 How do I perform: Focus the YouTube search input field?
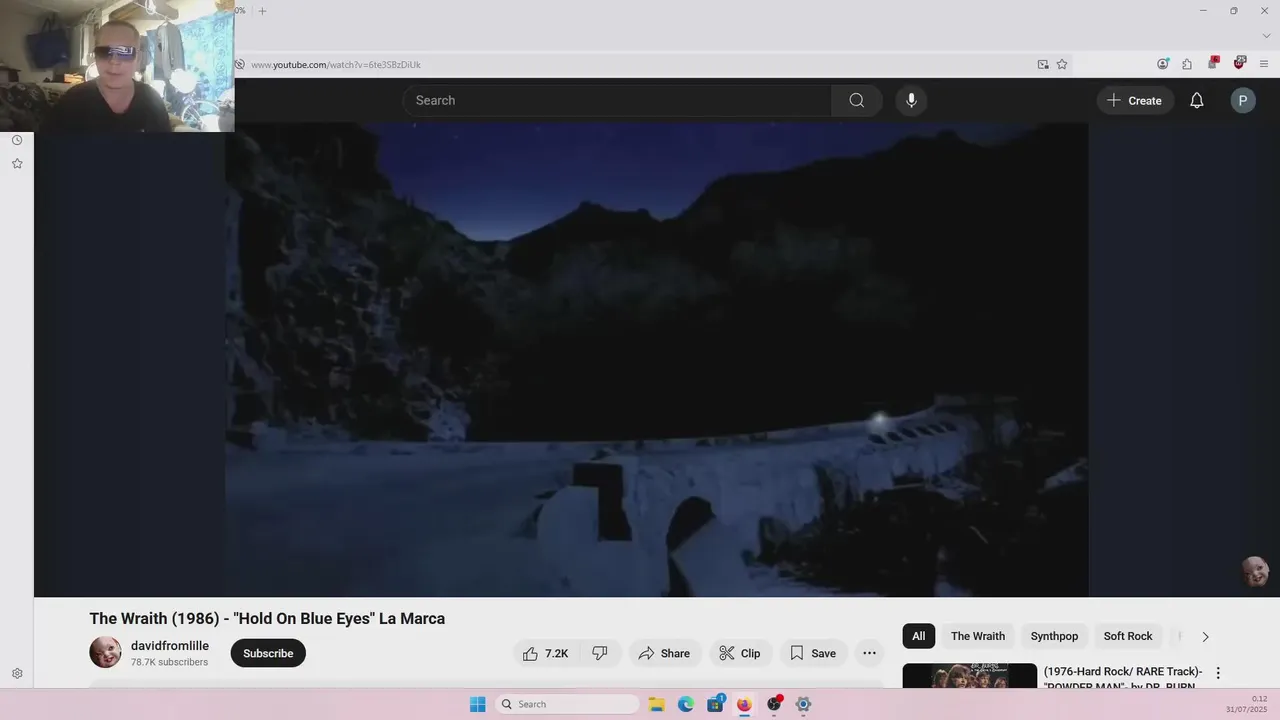(x=618, y=100)
